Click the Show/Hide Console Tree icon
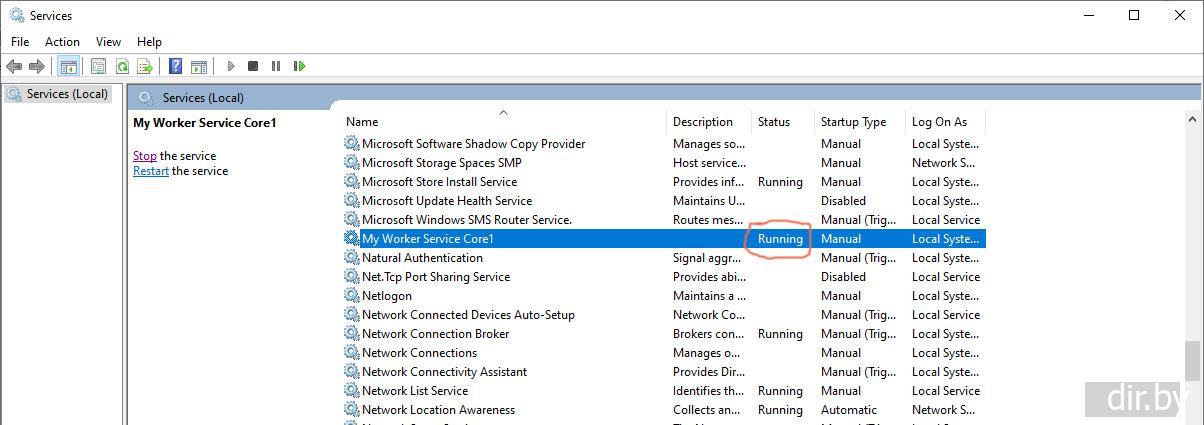1204x425 pixels. pos(68,66)
